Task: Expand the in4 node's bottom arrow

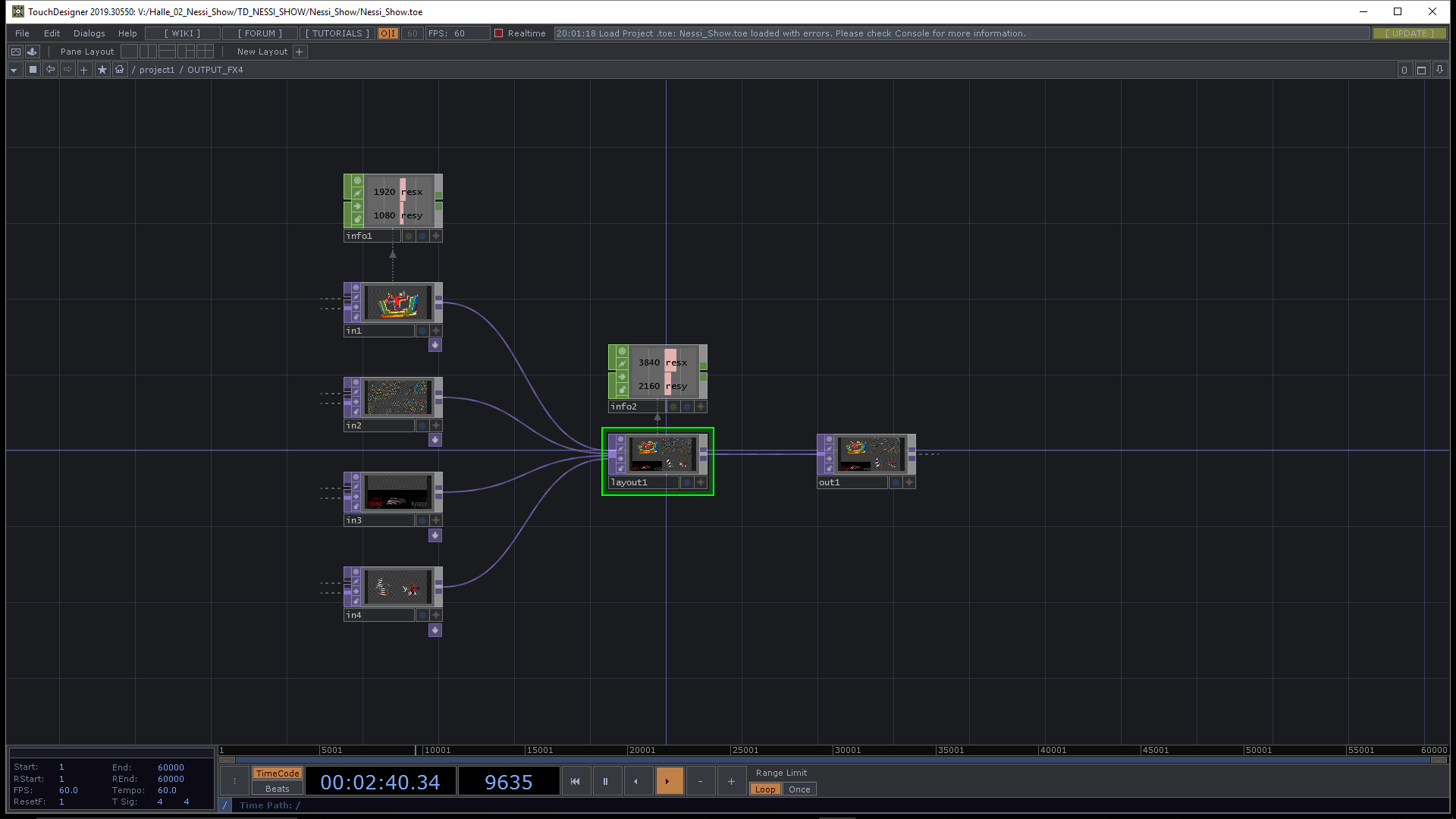Action: coord(435,630)
